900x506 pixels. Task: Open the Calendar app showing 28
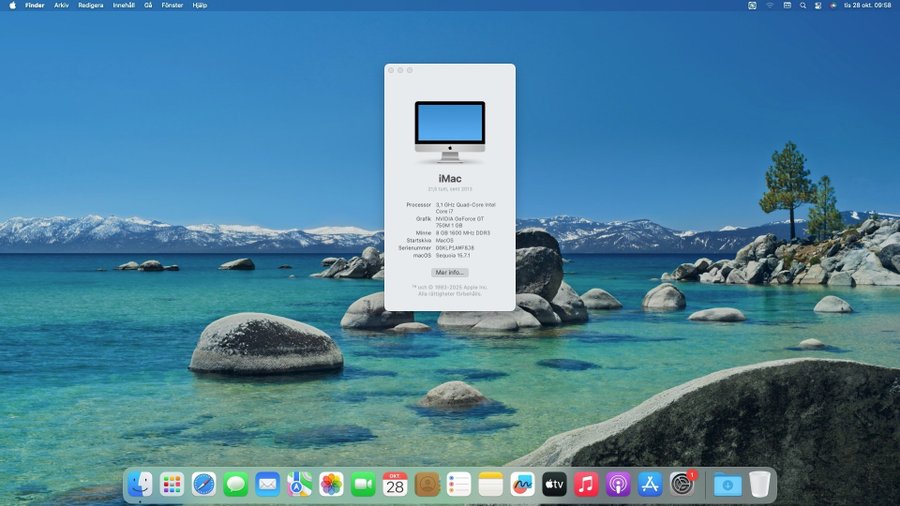coord(395,484)
